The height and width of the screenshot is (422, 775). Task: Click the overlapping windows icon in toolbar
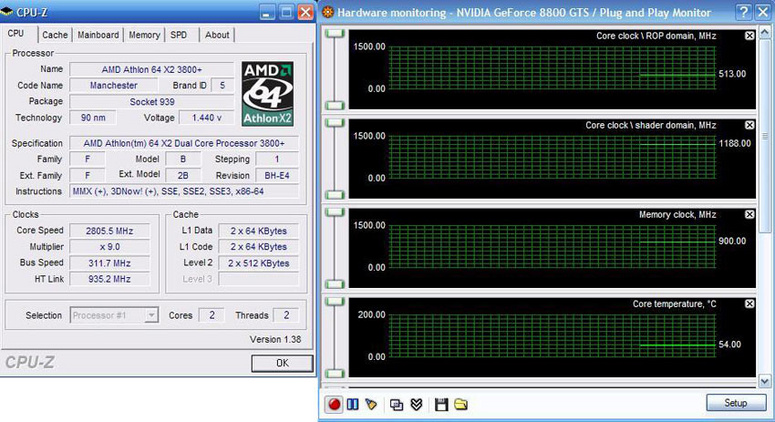397,404
